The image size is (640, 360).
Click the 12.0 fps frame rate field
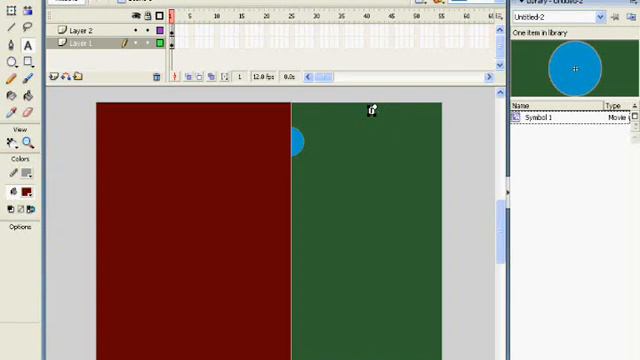click(263, 77)
